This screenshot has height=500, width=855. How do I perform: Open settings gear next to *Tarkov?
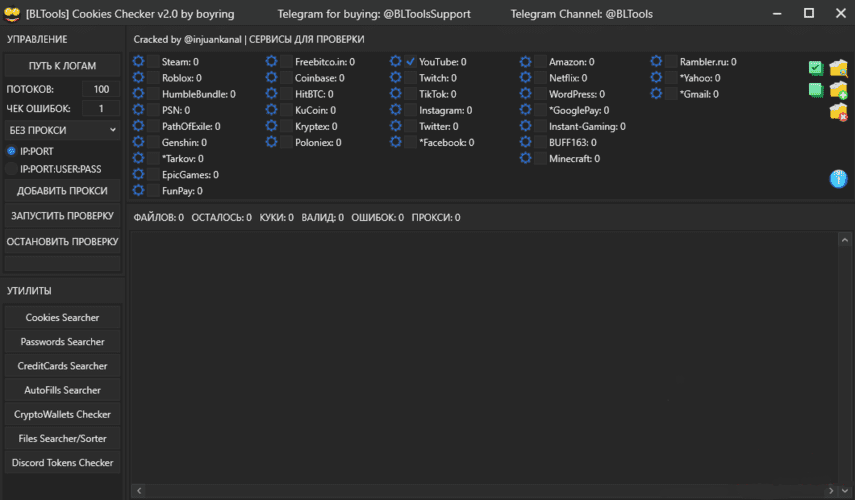coord(139,158)
